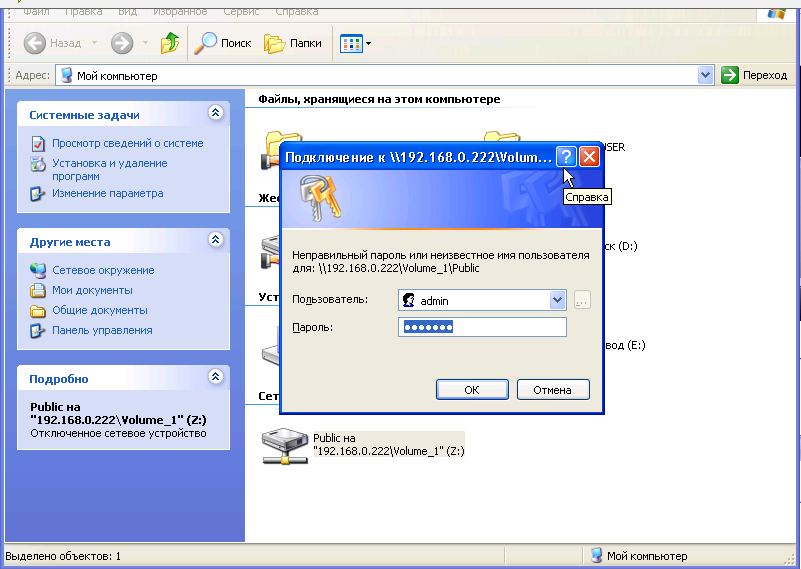Click the system info icon beside Просмотр сведений
801x569 pixels.
(x=38, y=144)
